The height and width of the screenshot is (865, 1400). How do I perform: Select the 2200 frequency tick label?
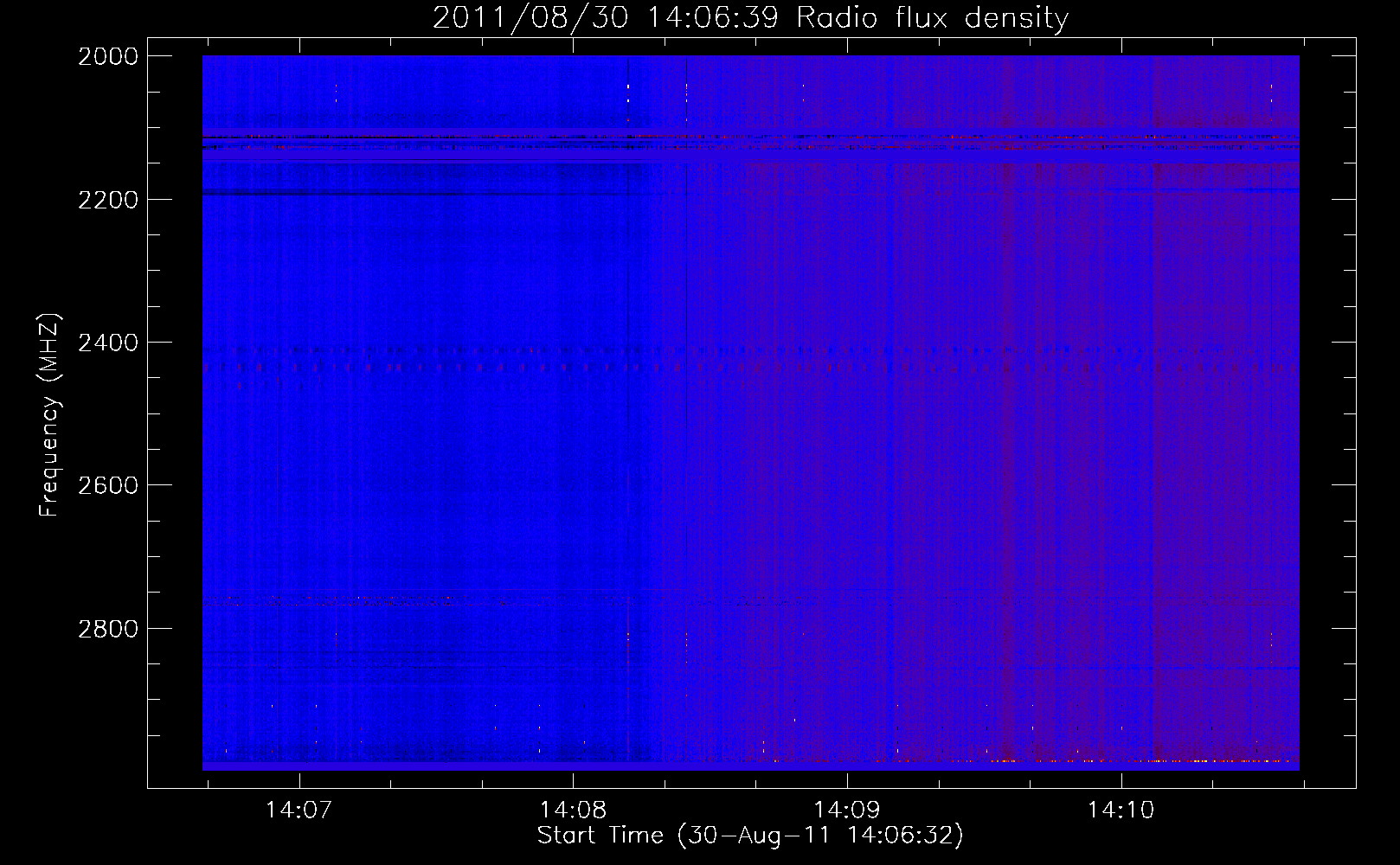(108, 200)
